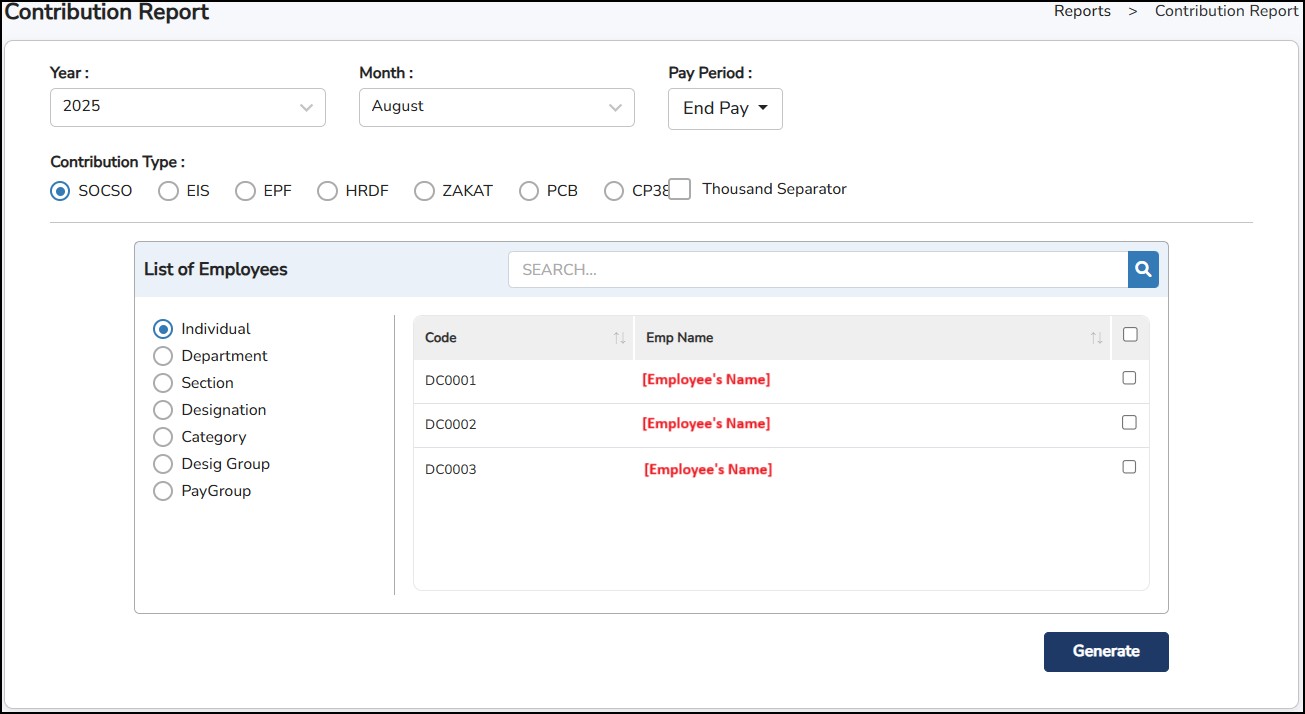Sort by Emp Name column arrows
This screenshot has width=1305, height=714.
pos(1096,338)
